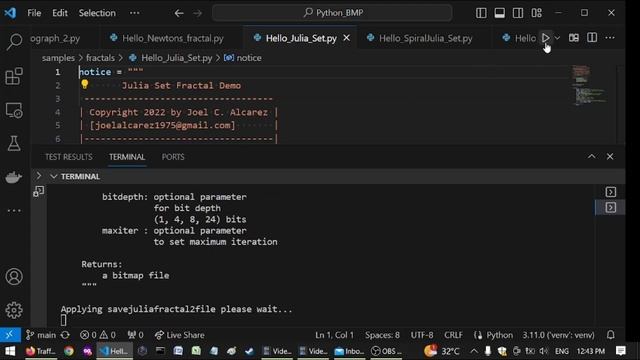The image size is (640, 360).
Task: Open OBS from the taskbar
Action: 386,351
